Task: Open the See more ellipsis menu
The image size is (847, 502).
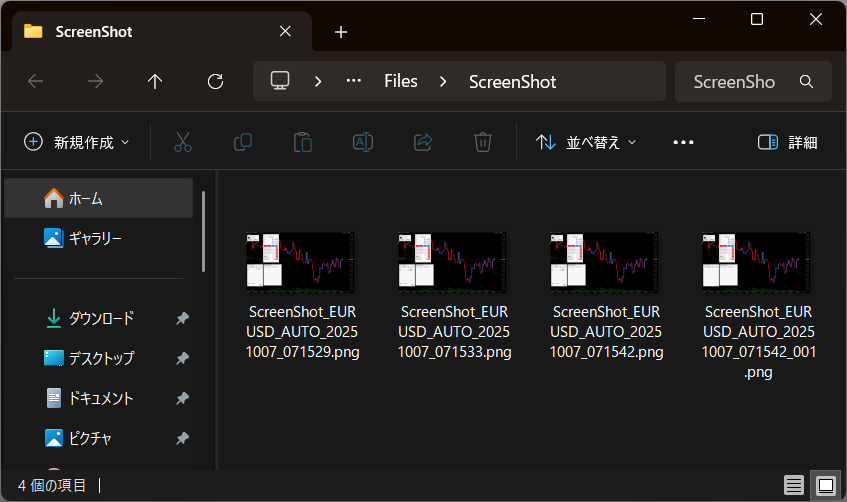Action: 683,142
